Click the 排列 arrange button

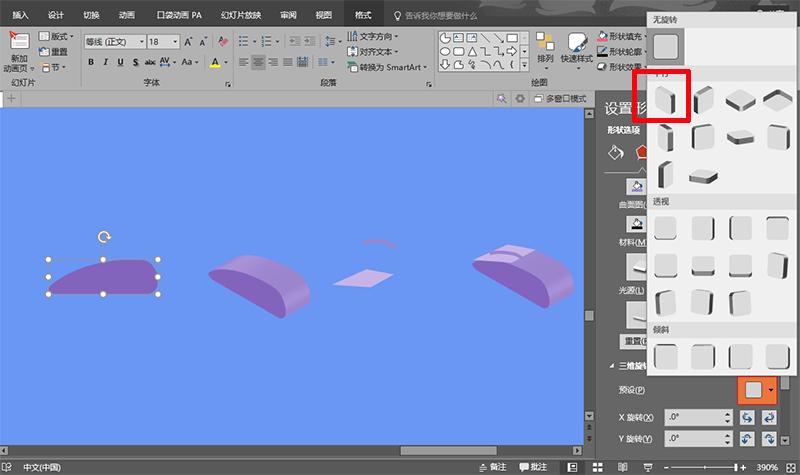(x=545, y=47)
